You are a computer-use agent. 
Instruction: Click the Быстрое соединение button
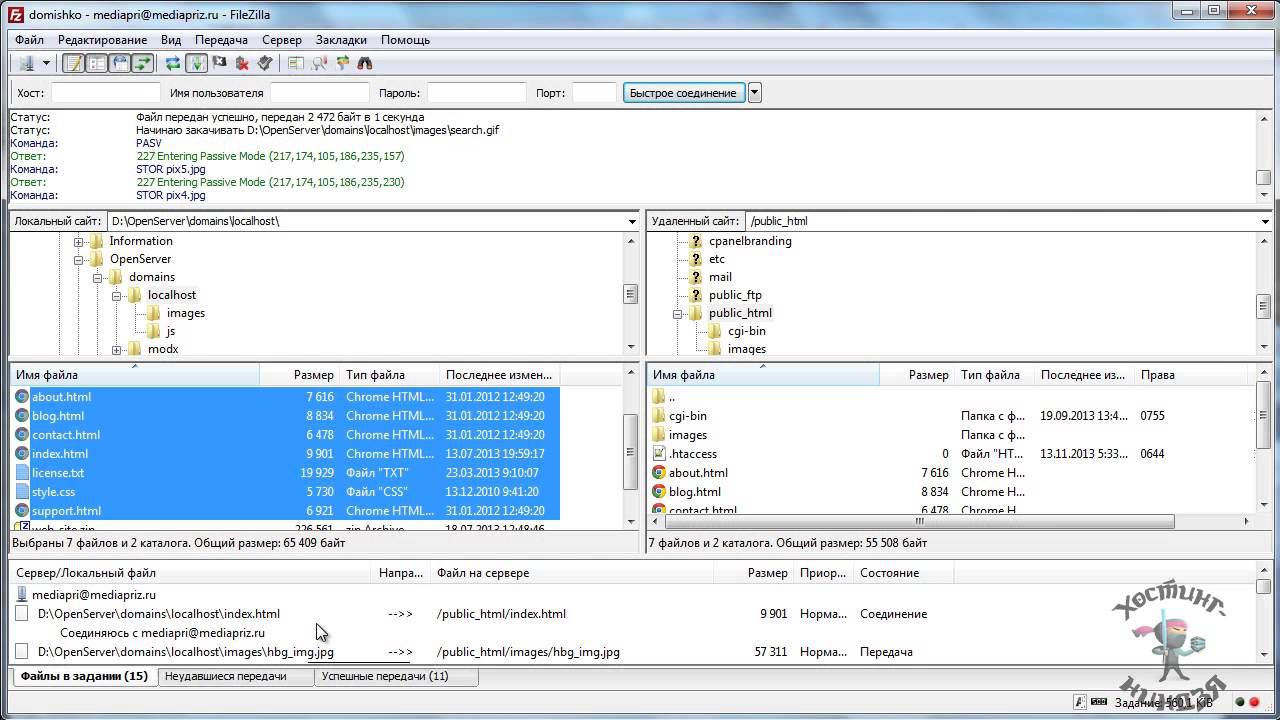[x=682, y=93]
